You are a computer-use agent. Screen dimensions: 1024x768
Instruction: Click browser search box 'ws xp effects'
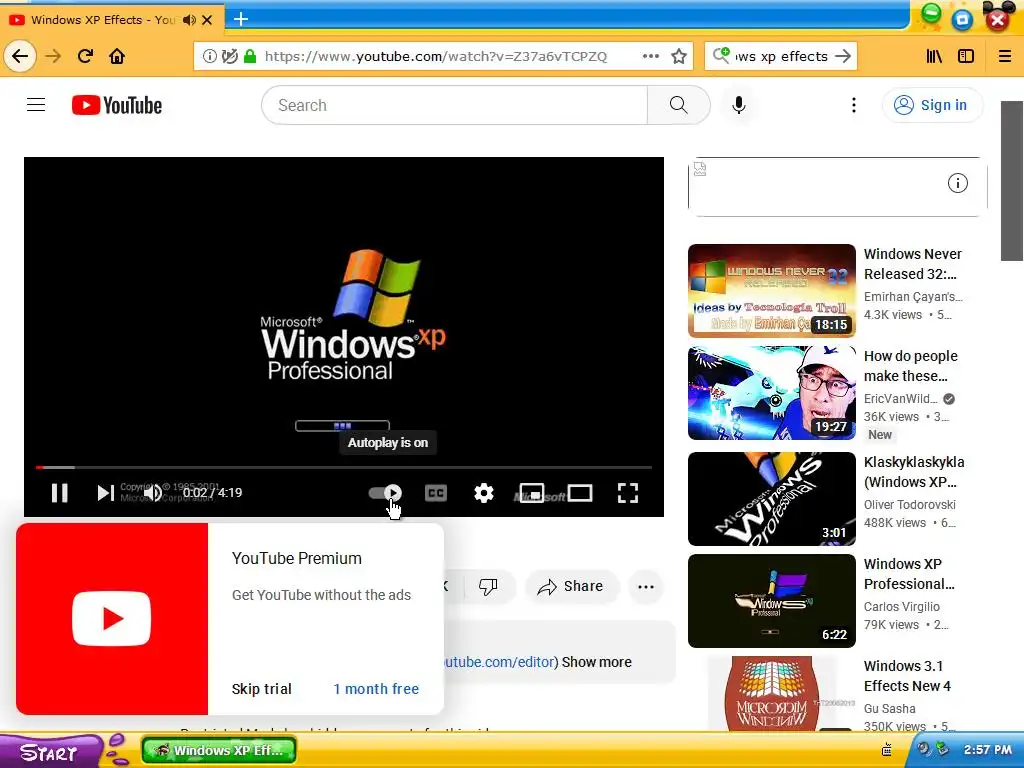coord(780,57)
